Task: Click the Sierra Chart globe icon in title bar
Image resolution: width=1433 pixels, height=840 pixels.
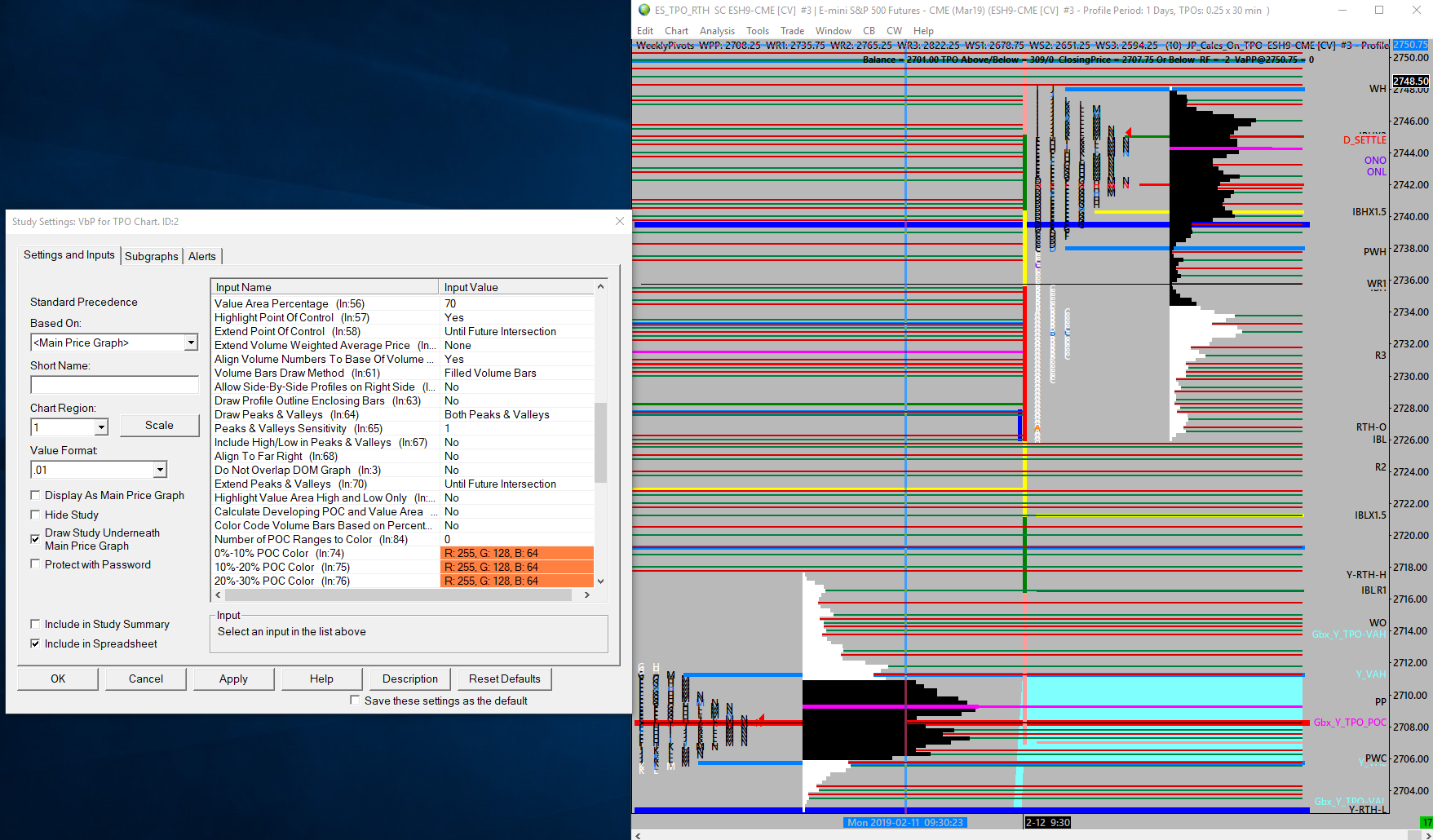Action: click(644, 11)
